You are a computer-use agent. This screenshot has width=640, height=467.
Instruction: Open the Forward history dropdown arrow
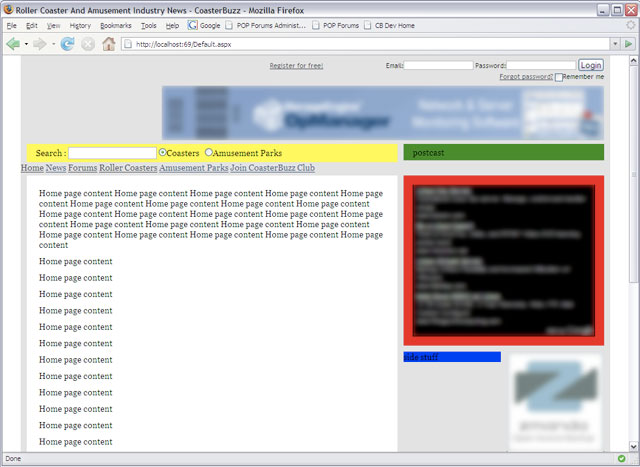pyautogui.click(x=53, y=44)
